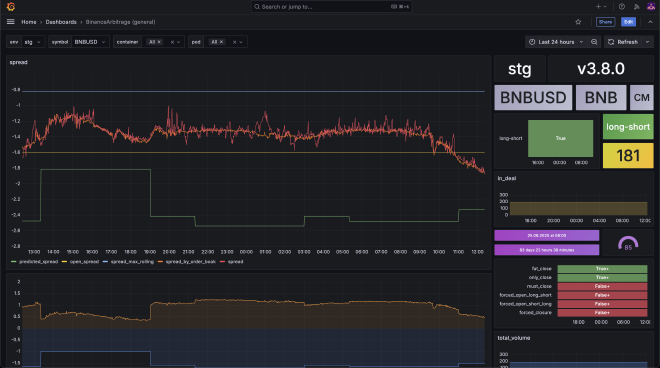Click the green True state timeline bar
660x368 pixels.
click(x=560, y=139)
